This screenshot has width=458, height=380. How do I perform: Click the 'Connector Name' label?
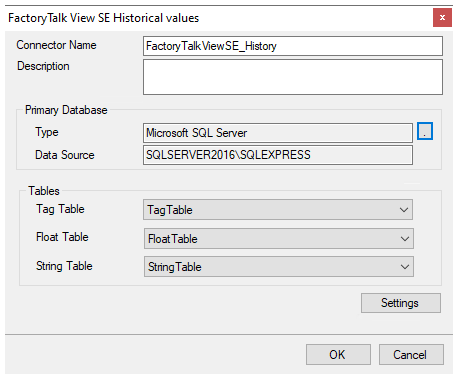click(56, 45)
